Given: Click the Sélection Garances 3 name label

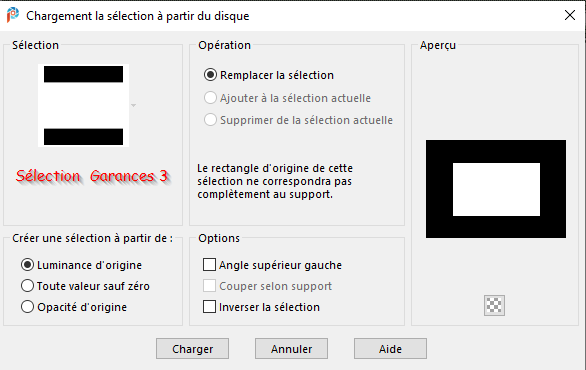Looking at the screenshot, I should point(92,176).
